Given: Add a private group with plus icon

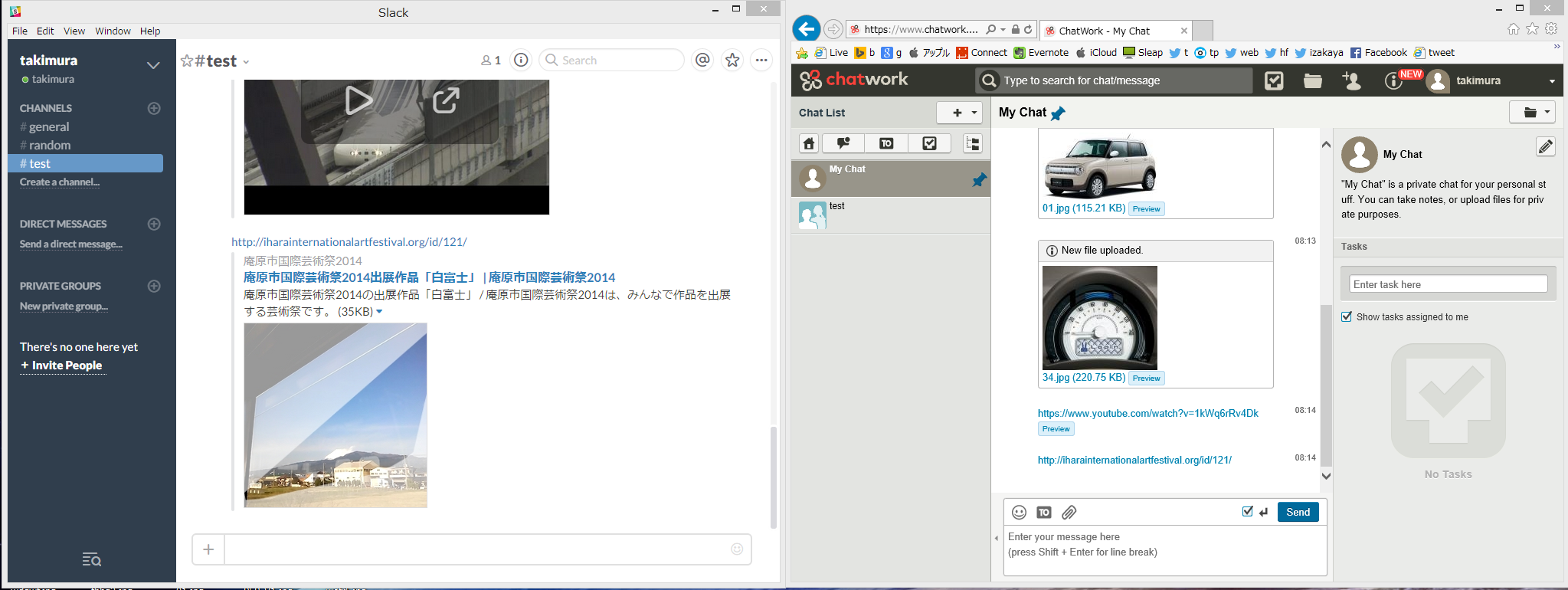Looking at the screenshot, I should [154, 286].
